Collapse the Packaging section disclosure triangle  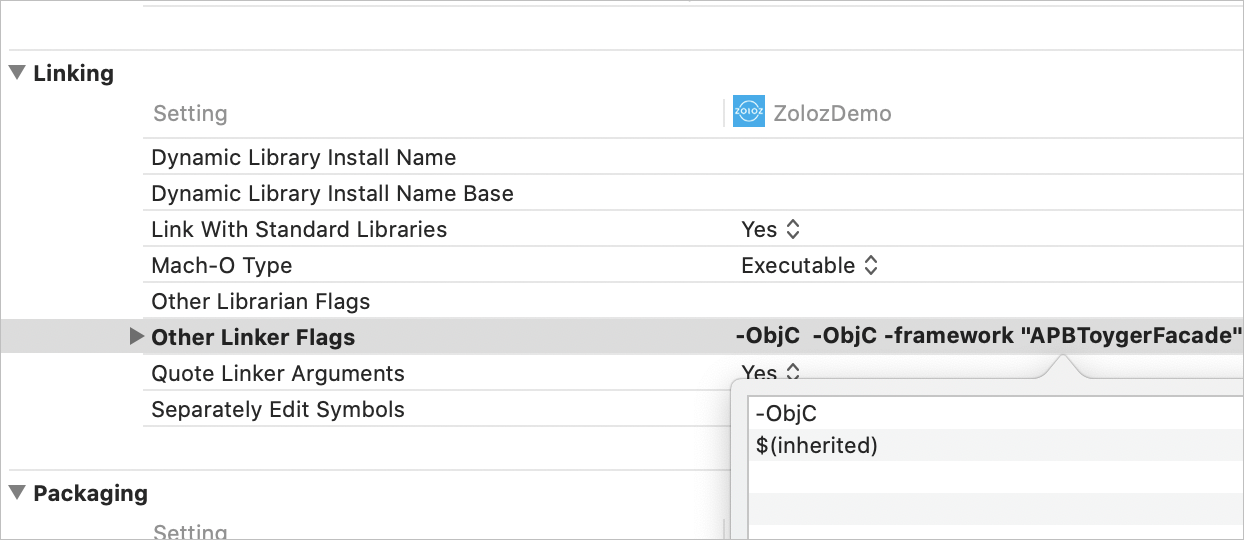[x=18, y=493]
